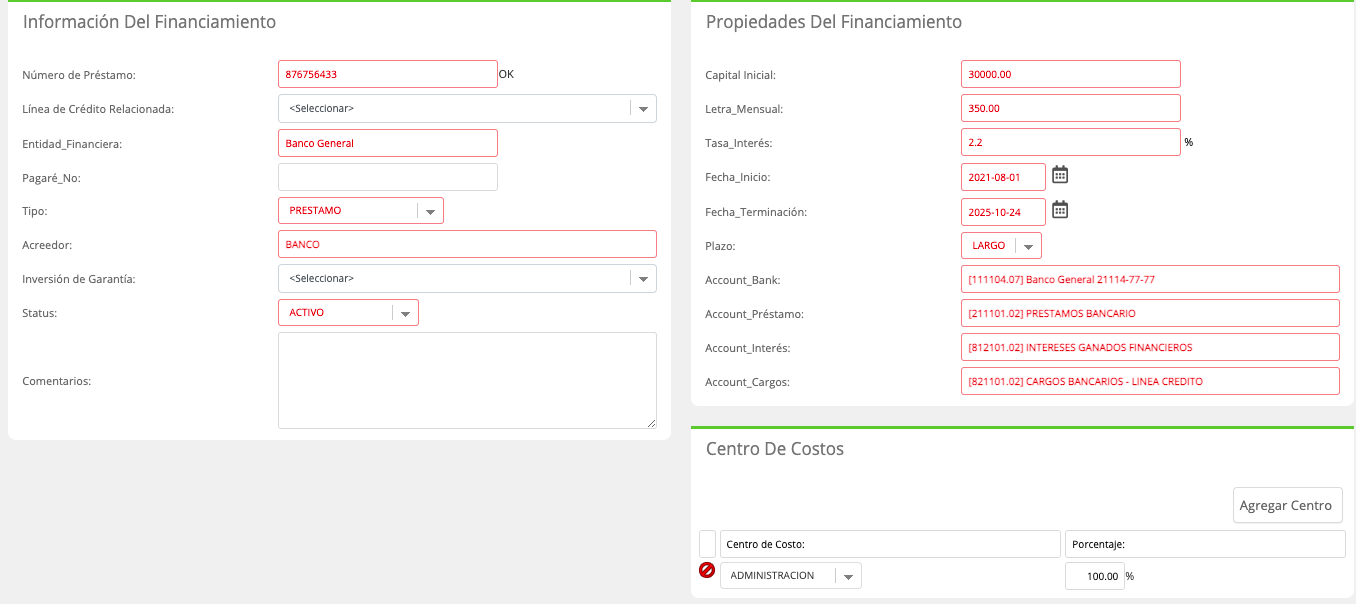Click into the Comentarios text area
This screenshot has width=1356, height=604.
467,381
